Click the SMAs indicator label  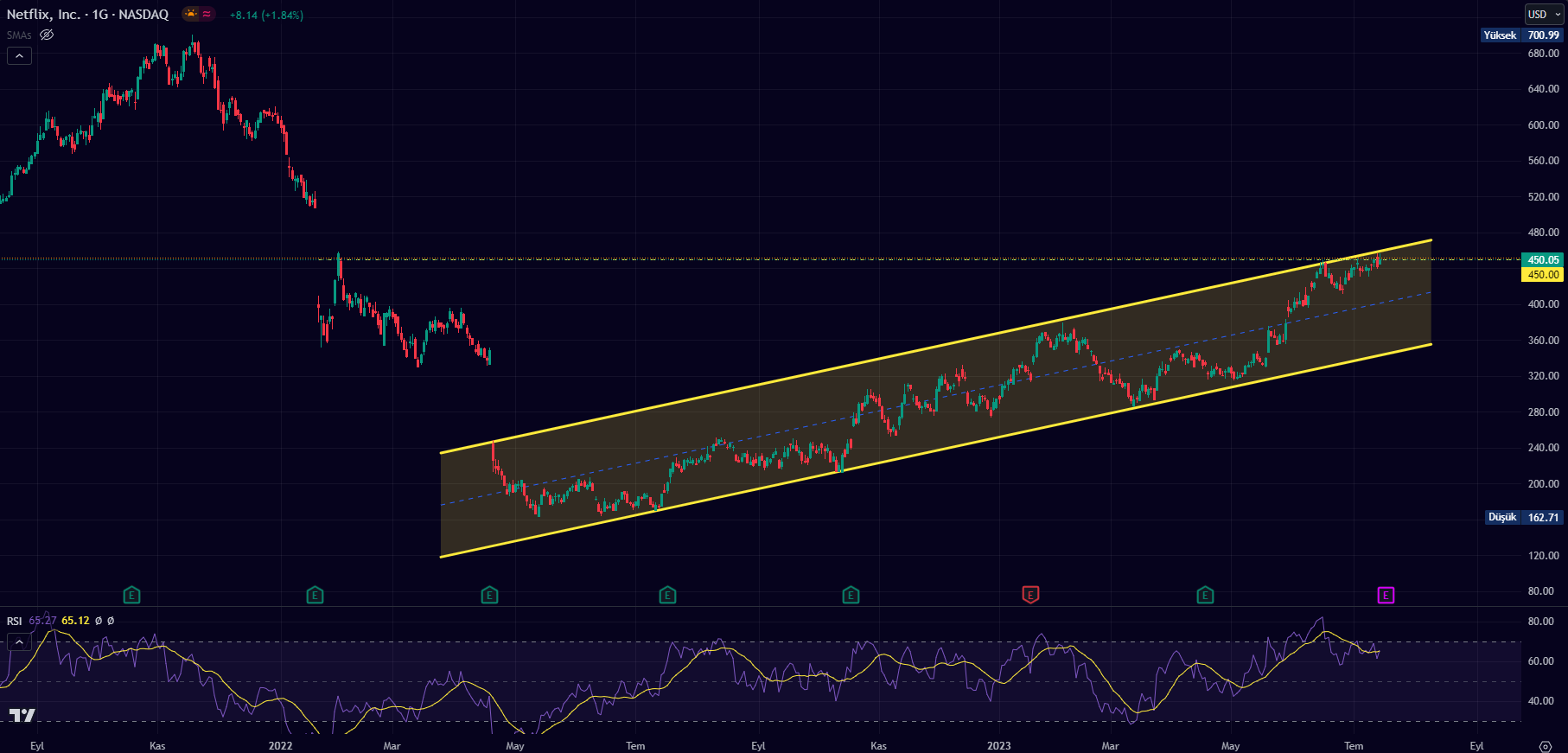[19, 35]
